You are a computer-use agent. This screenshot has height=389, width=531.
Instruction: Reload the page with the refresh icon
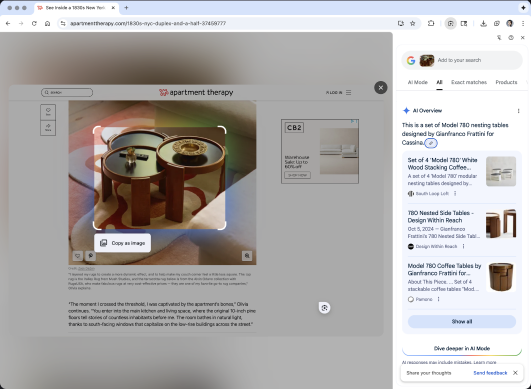click(34, 23)
